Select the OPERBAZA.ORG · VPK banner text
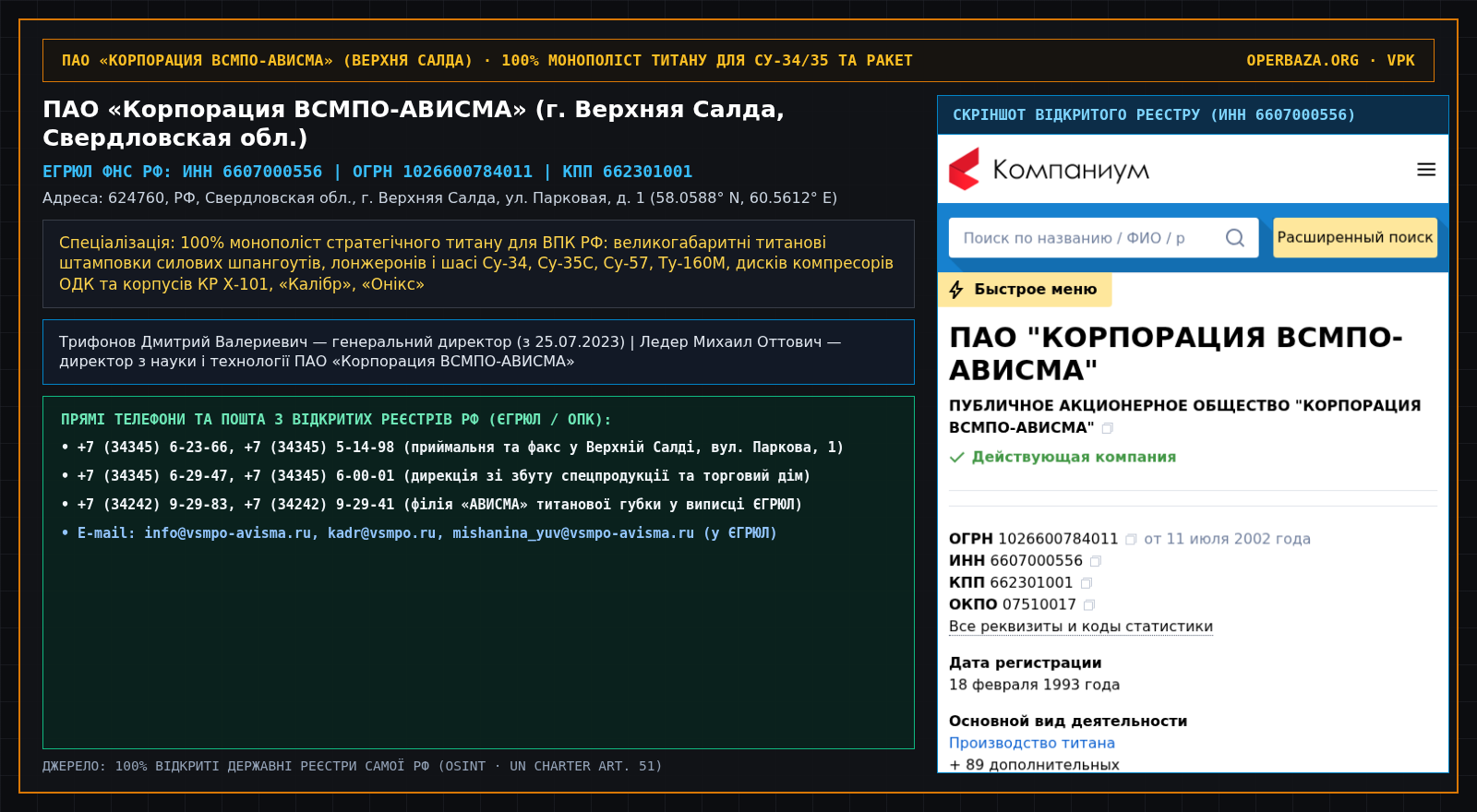Image resolution: width=1477 pixels, height=812 pixels. (x=1330, y=61)
